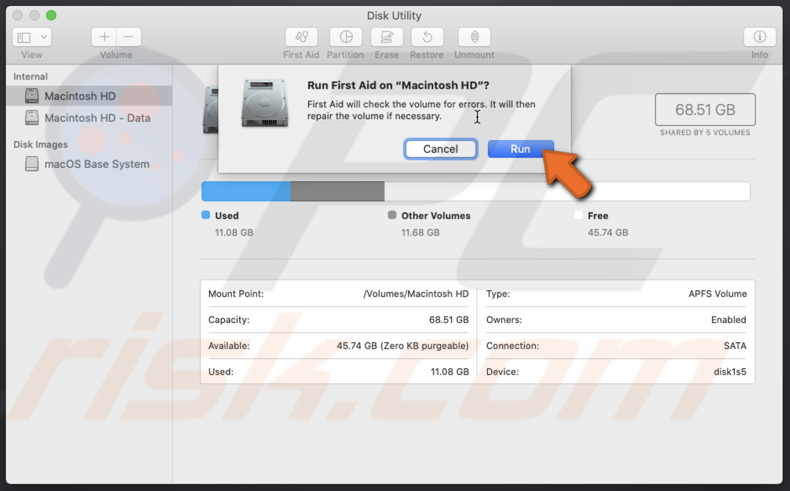Viewport: 790px width, 491px height.
Task: Open the Partition tool icon
Action: 346,37
